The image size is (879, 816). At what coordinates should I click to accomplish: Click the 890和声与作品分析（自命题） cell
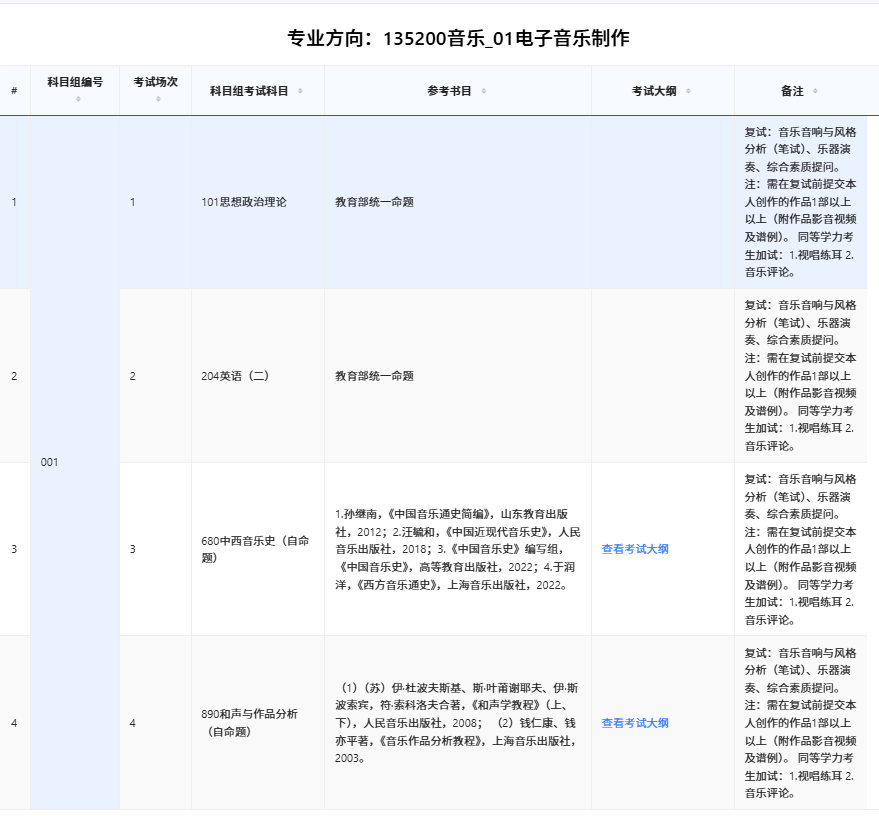tap(250, 722)
